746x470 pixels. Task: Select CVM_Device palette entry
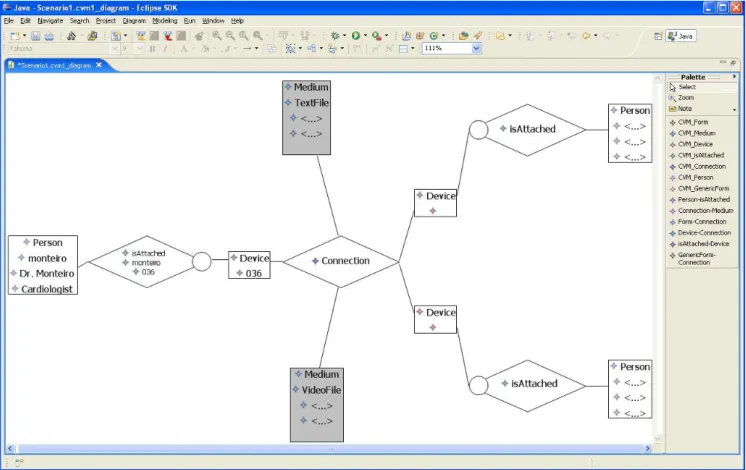[702, 144]
